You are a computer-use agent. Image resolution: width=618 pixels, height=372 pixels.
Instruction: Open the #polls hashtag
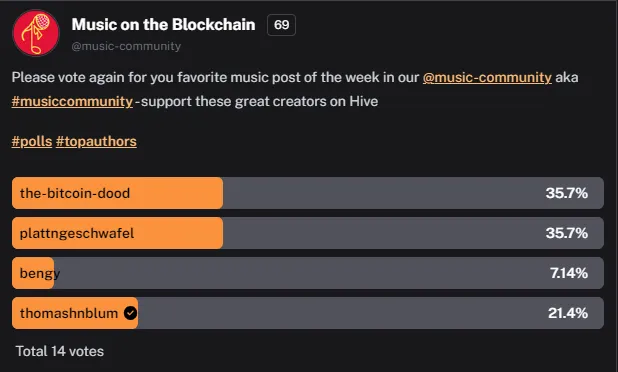coord(32,141)
